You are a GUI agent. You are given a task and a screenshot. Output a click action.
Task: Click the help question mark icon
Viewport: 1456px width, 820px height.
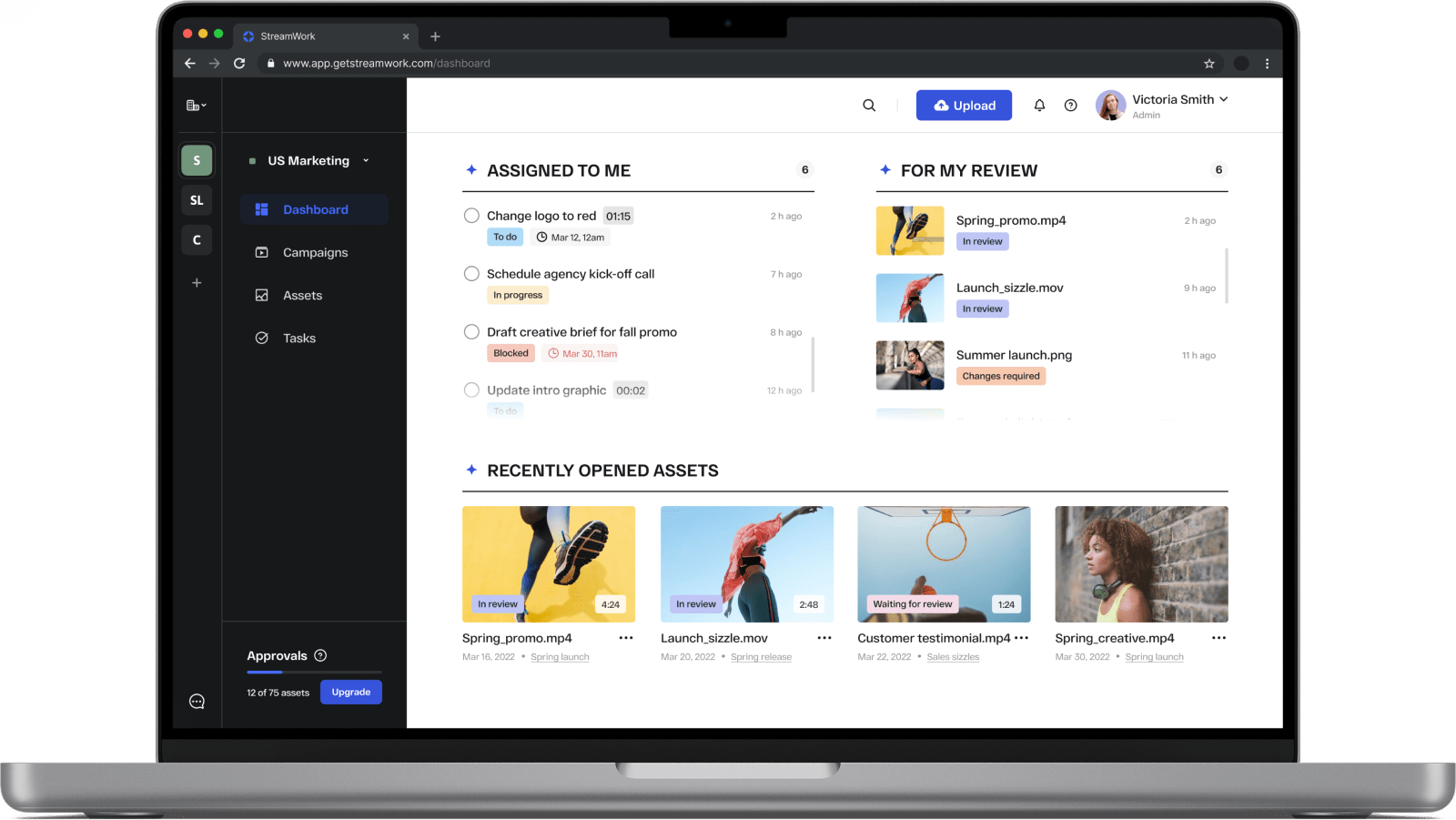tap(1070, 105)
